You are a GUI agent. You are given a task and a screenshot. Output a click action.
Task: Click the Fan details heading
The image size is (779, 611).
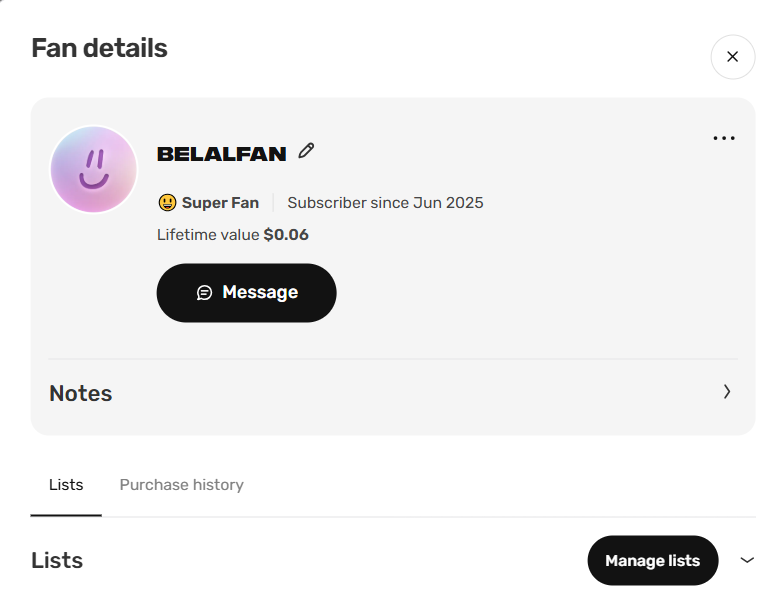[99, 48]
